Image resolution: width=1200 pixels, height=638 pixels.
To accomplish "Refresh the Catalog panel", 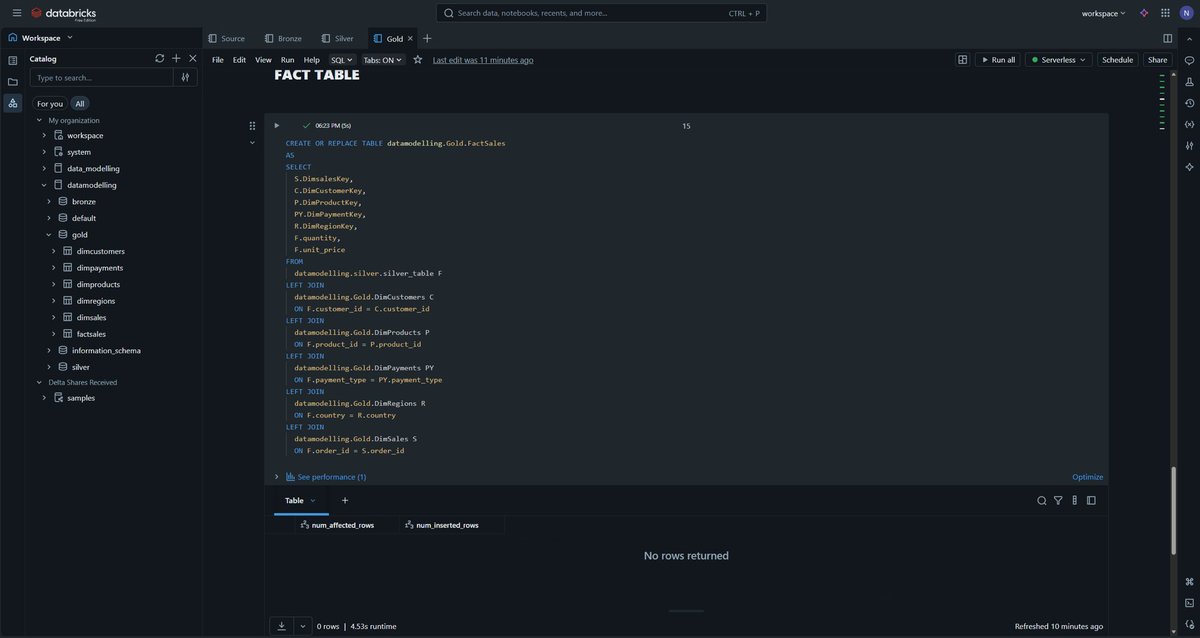I will click(159, 58).
